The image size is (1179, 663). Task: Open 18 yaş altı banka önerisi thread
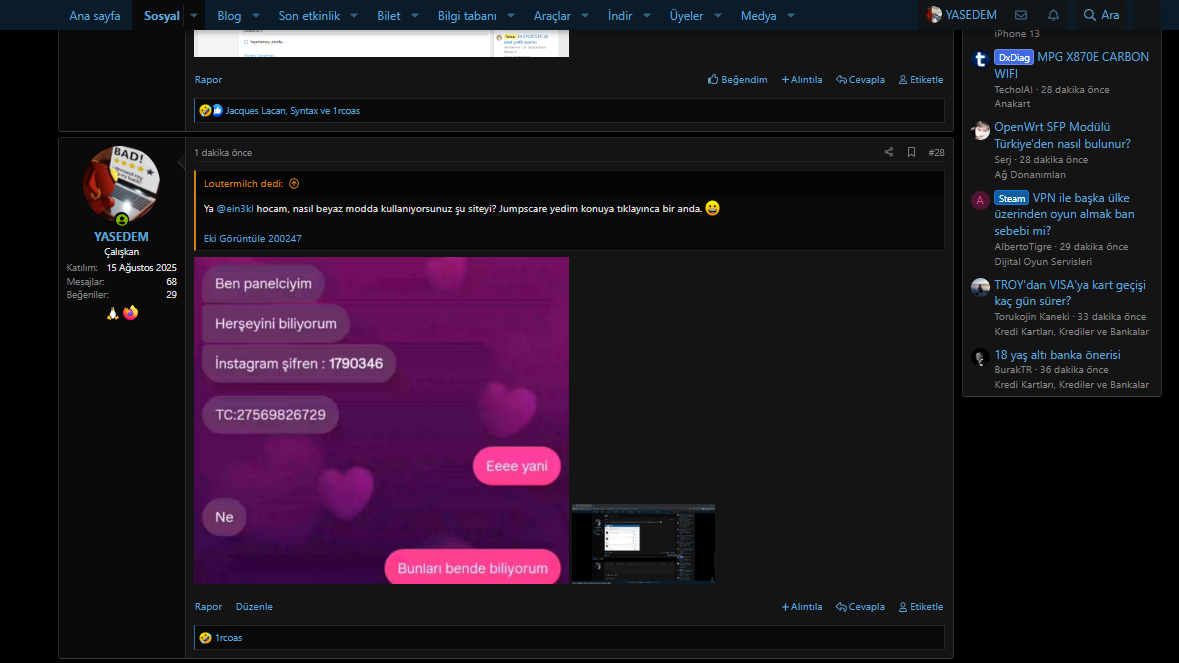click(x=1057, y=355)
